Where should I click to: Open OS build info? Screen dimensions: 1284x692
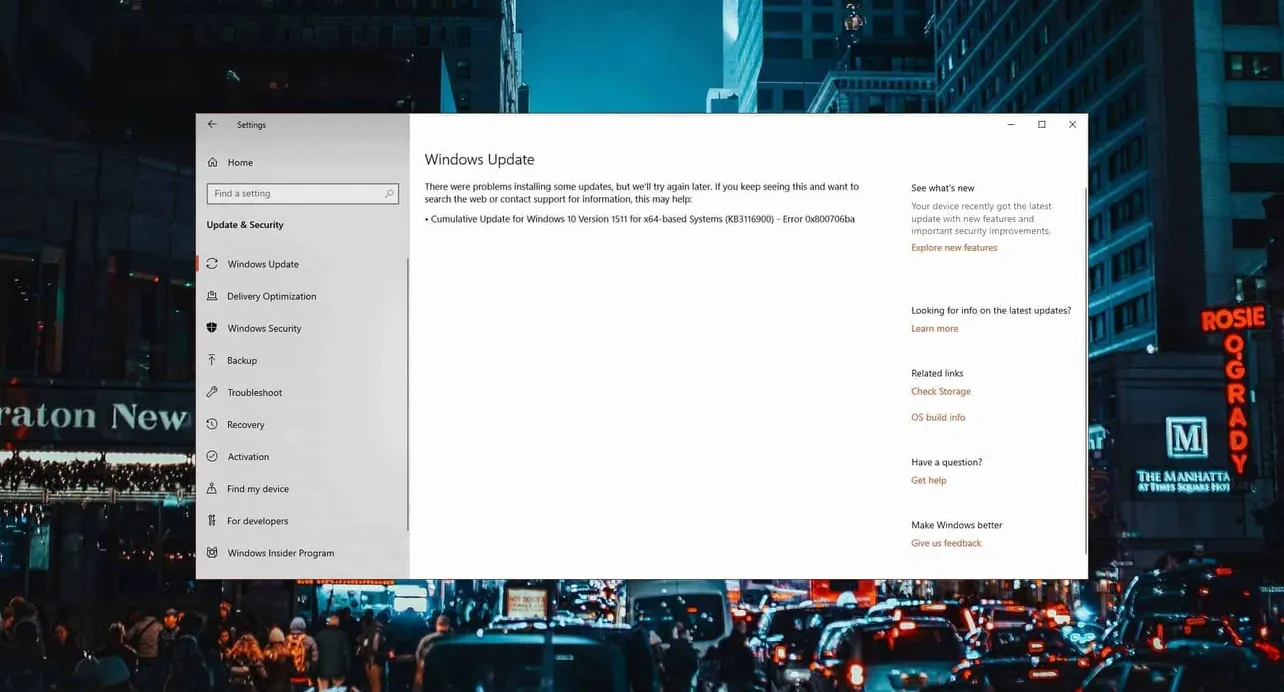(937, 417)
